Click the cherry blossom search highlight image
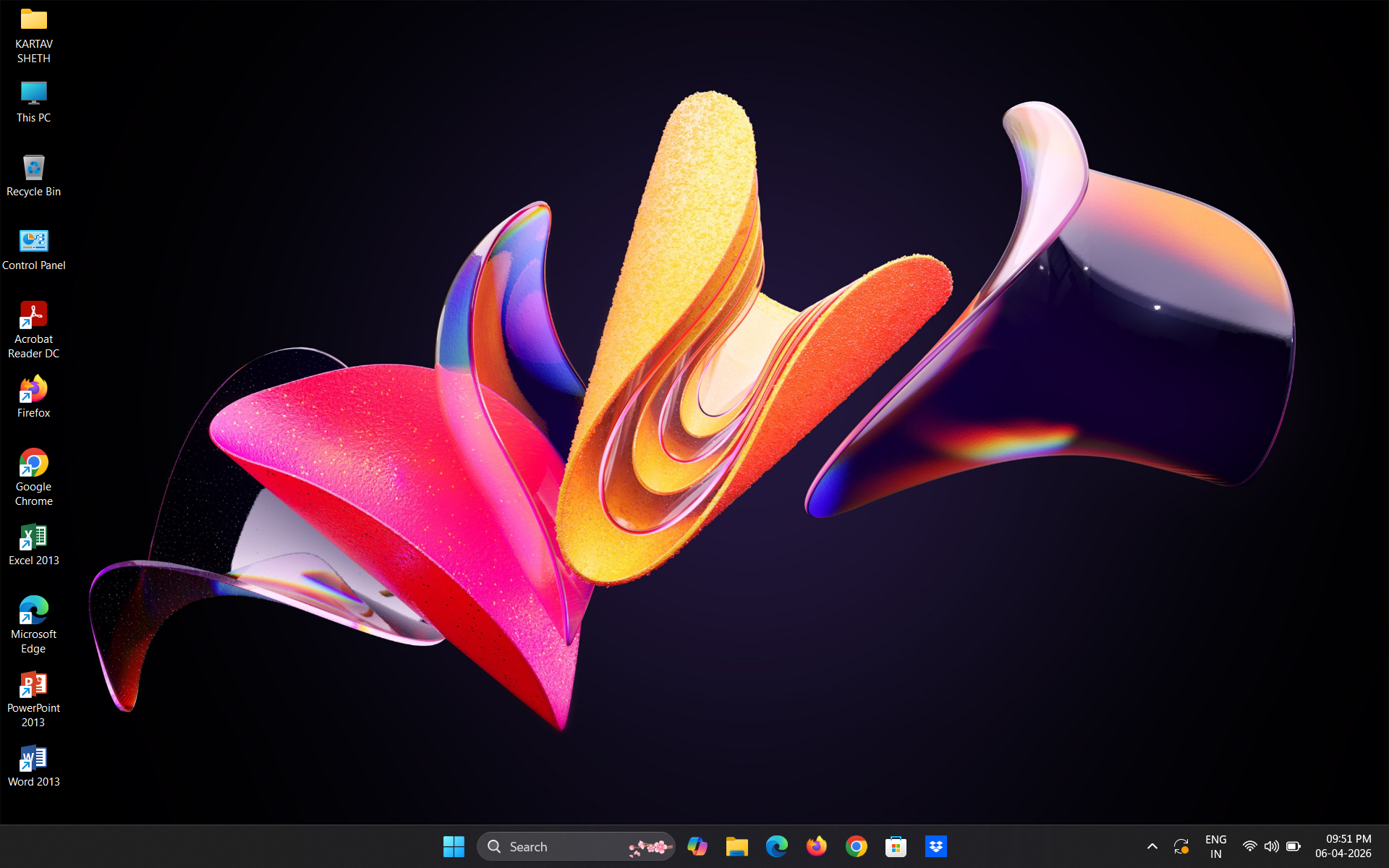Viewport: 1389px width, 868px height. (650, 847)
